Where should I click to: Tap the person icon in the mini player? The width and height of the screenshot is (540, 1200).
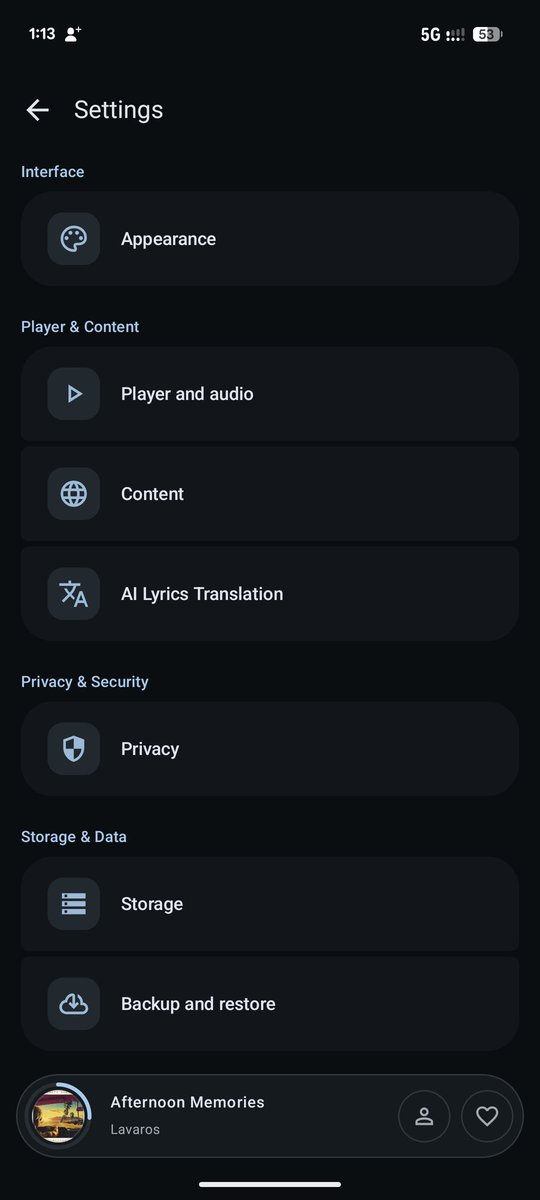[424, 1116]
